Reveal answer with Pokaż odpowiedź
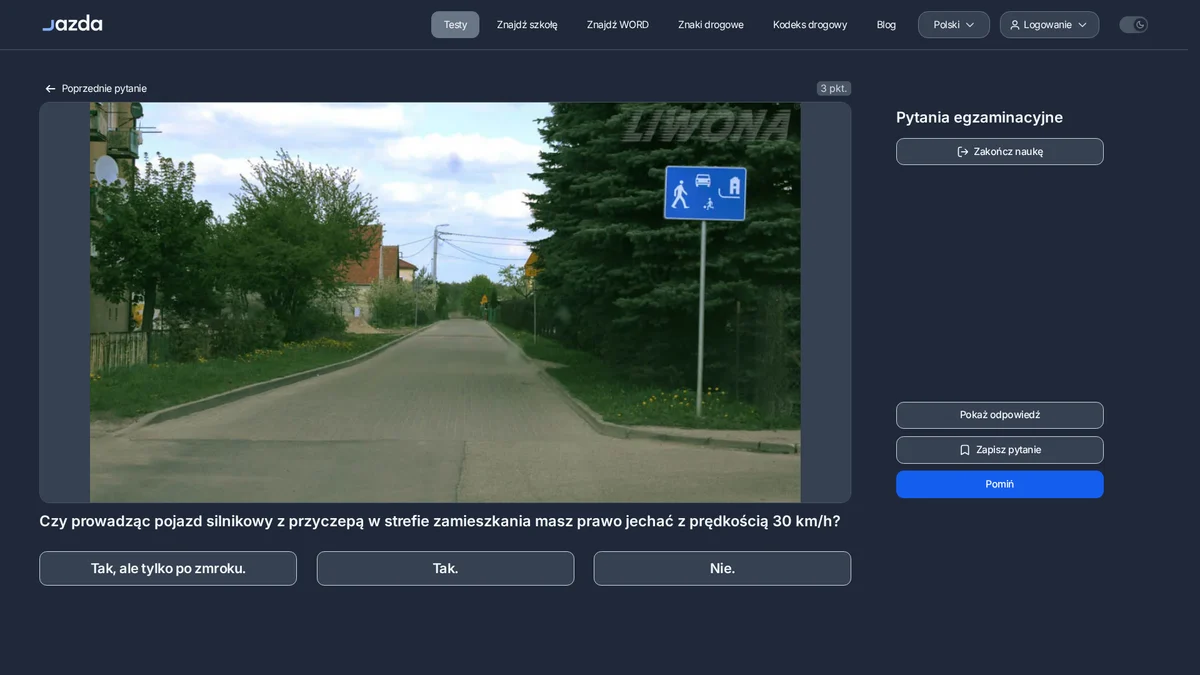Screen dimensions: 1200x675 click(1000, 415)
